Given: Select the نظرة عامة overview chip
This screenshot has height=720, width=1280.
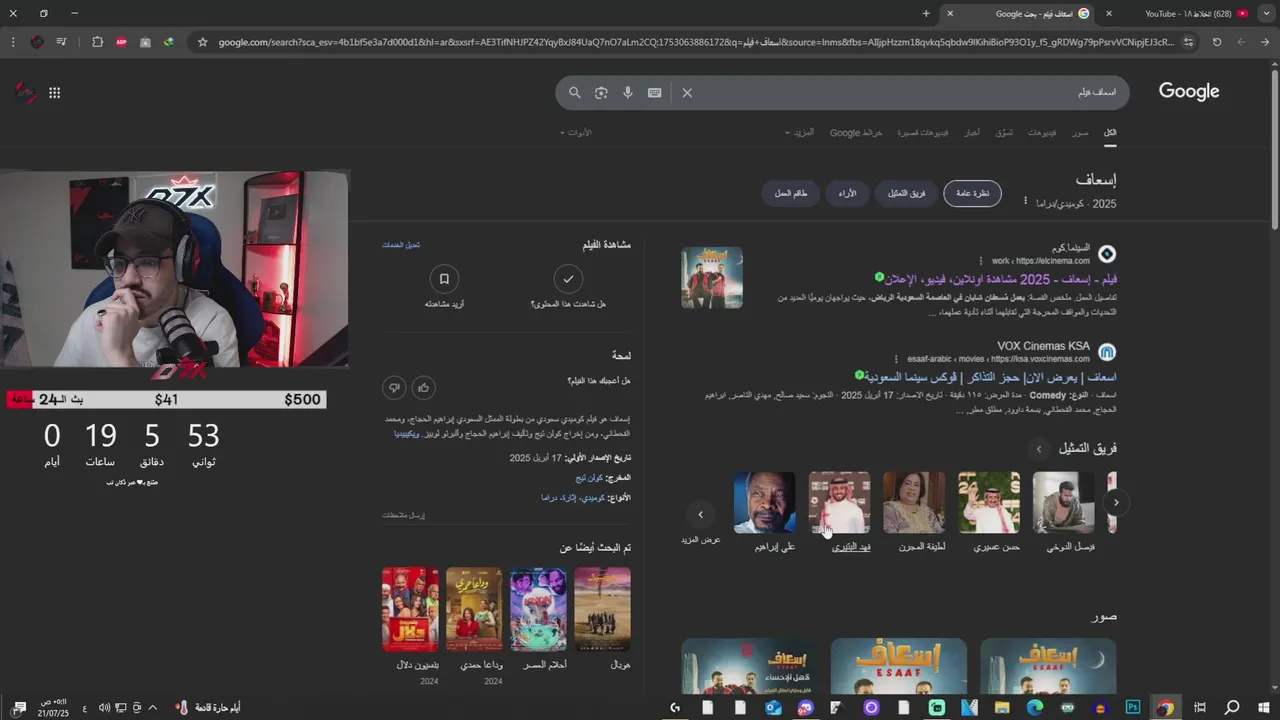Looking at the screenshot, I should [x=972, y=193].
